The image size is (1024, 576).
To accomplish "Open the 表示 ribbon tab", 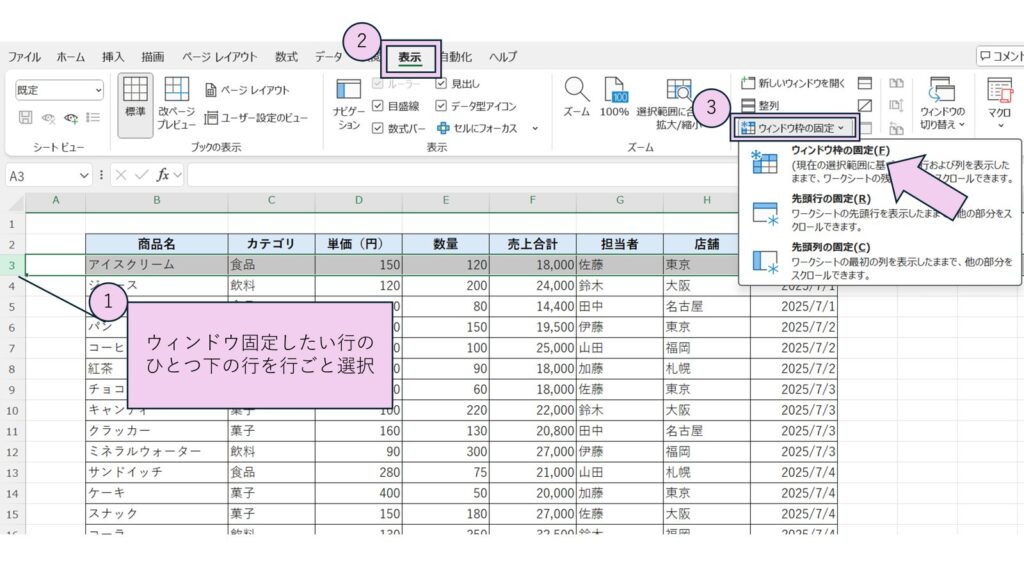I will click(409, 57).
